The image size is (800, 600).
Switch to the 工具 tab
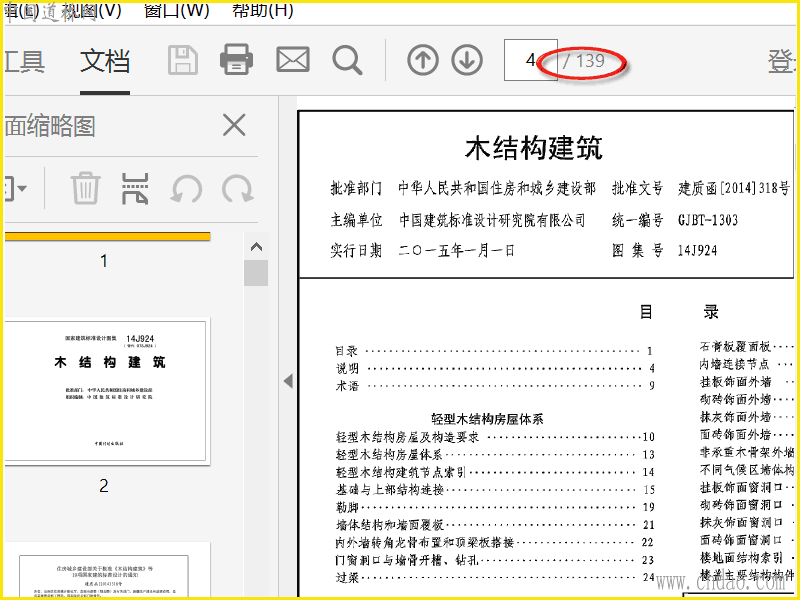coord(24,61)
